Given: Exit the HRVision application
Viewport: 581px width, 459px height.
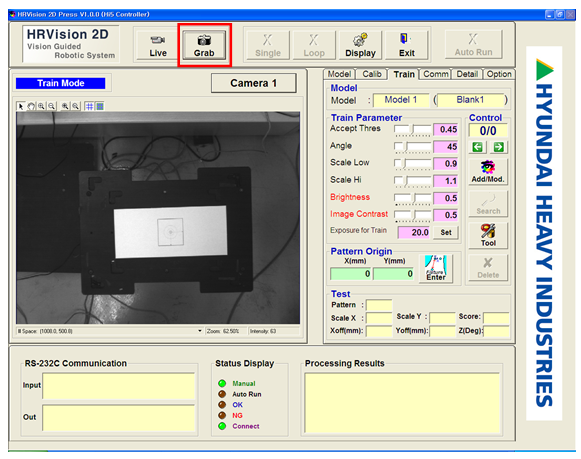Looking at the screenshot, I should coord(406,45).
